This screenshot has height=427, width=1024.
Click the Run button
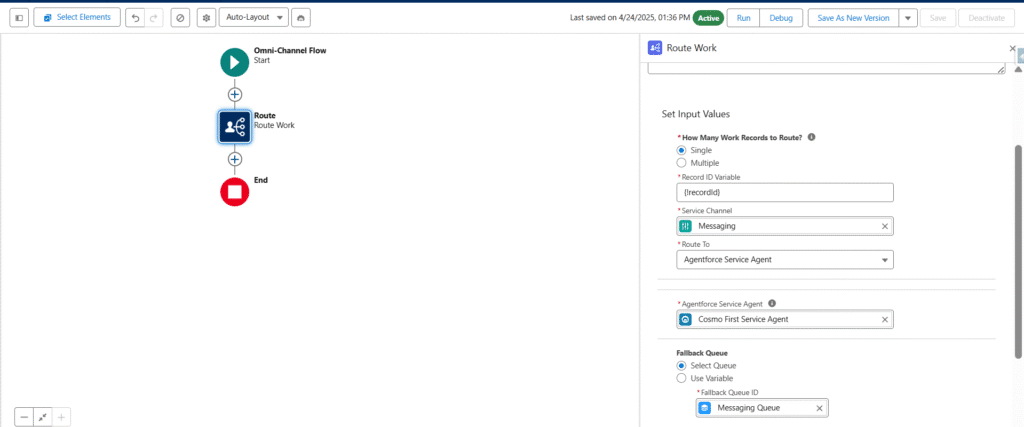point(743,18)
